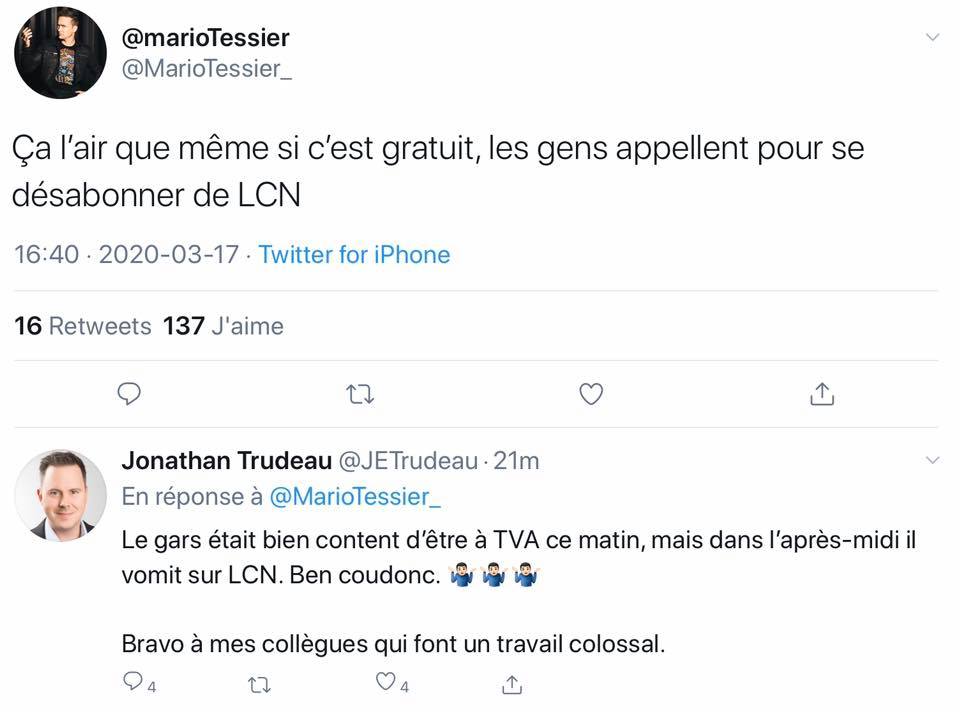Reply to Mario Tessier's main tweet
The width and height of the screenshot is (960, 712).
point(129,394)
